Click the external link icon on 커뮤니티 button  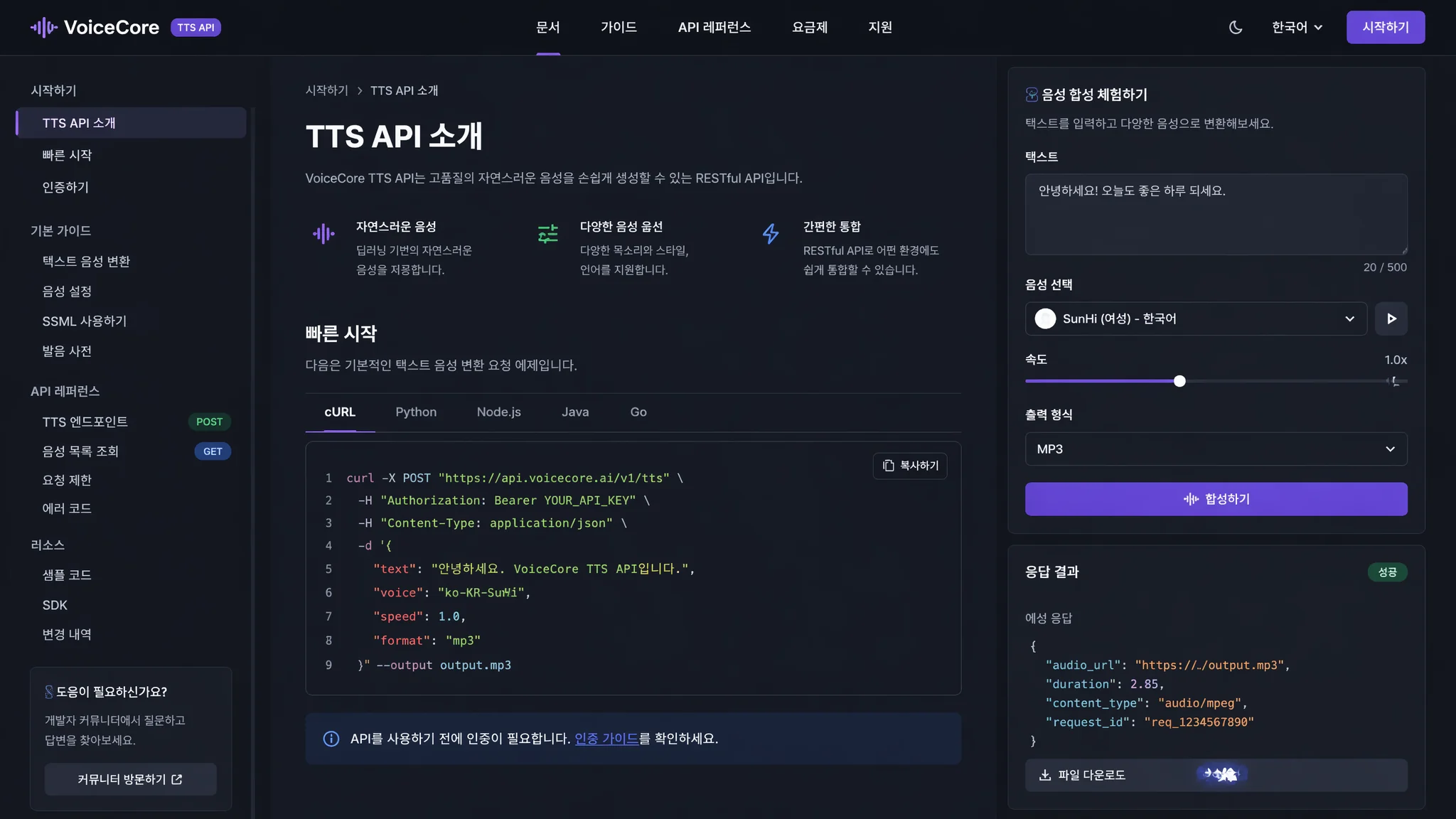tap(177, 779)
